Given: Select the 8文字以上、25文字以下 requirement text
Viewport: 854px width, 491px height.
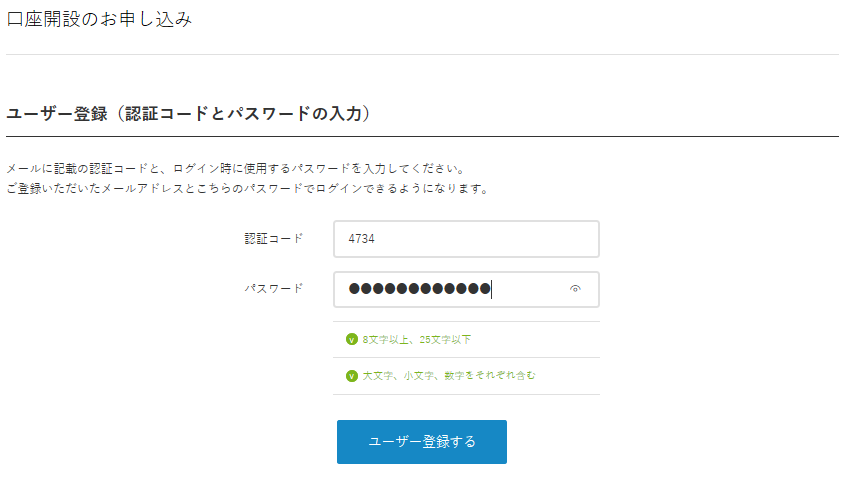Looking at the screenshot, I should point(417,340).
